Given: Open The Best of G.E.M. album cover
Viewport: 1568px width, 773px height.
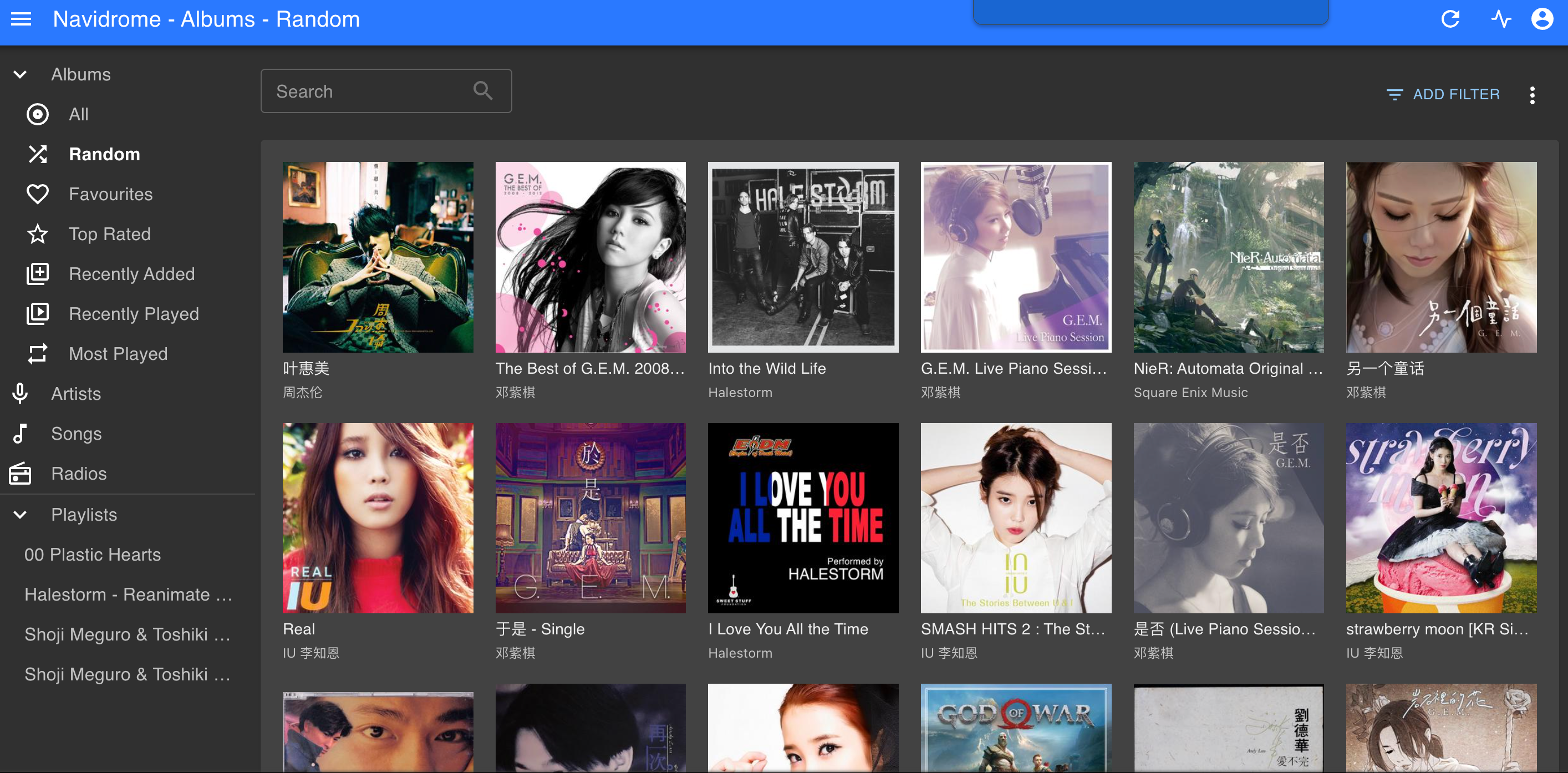Looking at the screenshot, I should [590, 257].
